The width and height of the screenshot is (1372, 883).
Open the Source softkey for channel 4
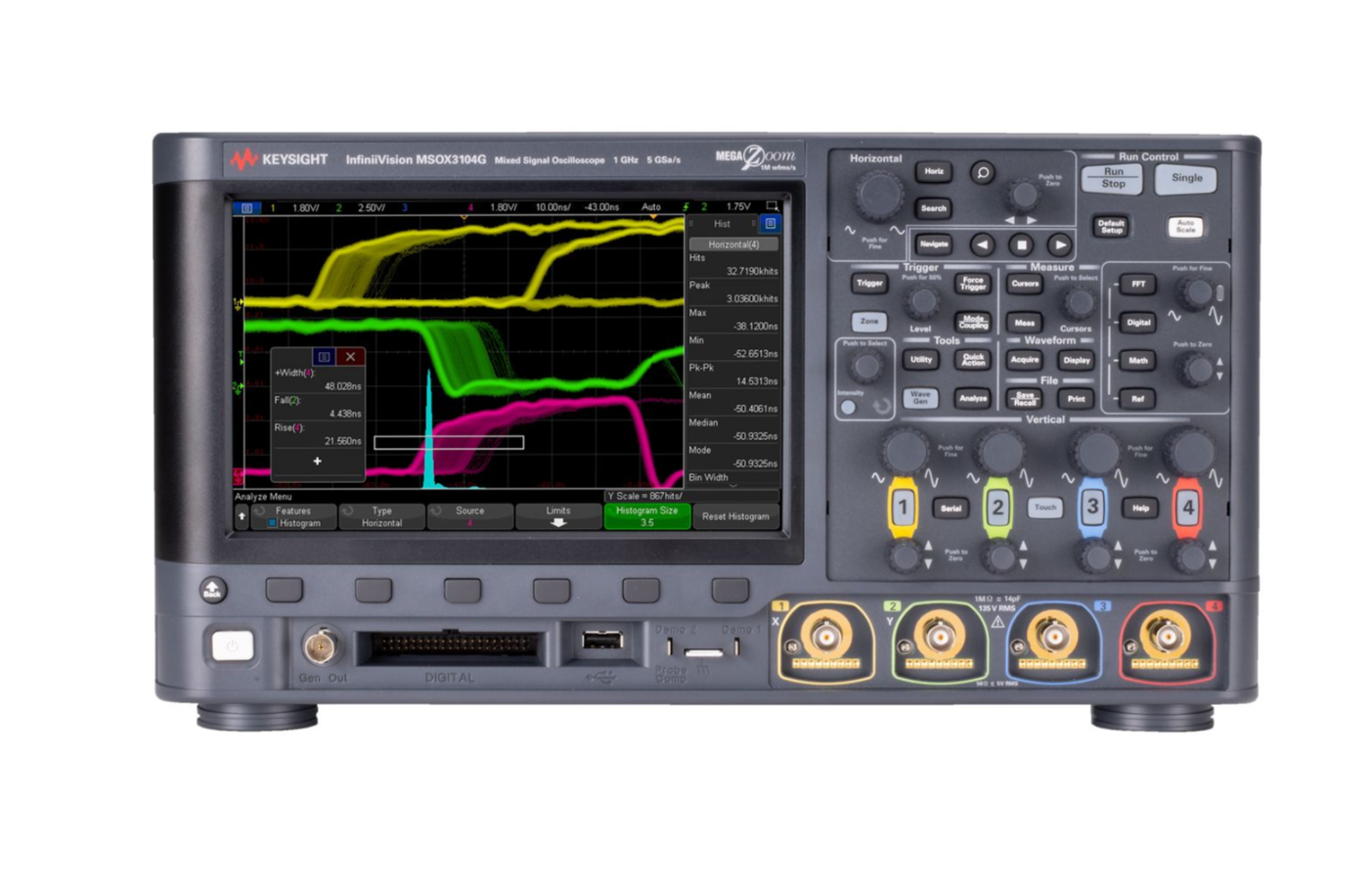click(x=469, y=516)
